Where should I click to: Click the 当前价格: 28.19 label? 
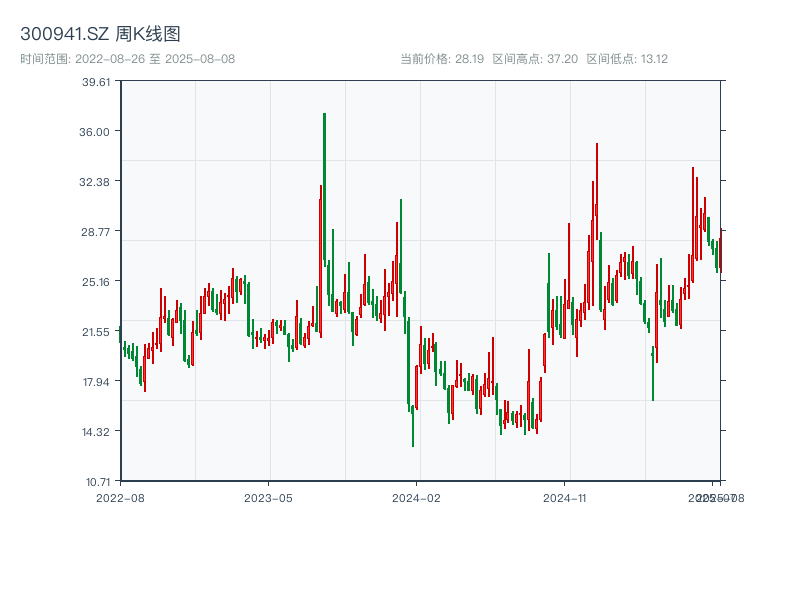442,59
